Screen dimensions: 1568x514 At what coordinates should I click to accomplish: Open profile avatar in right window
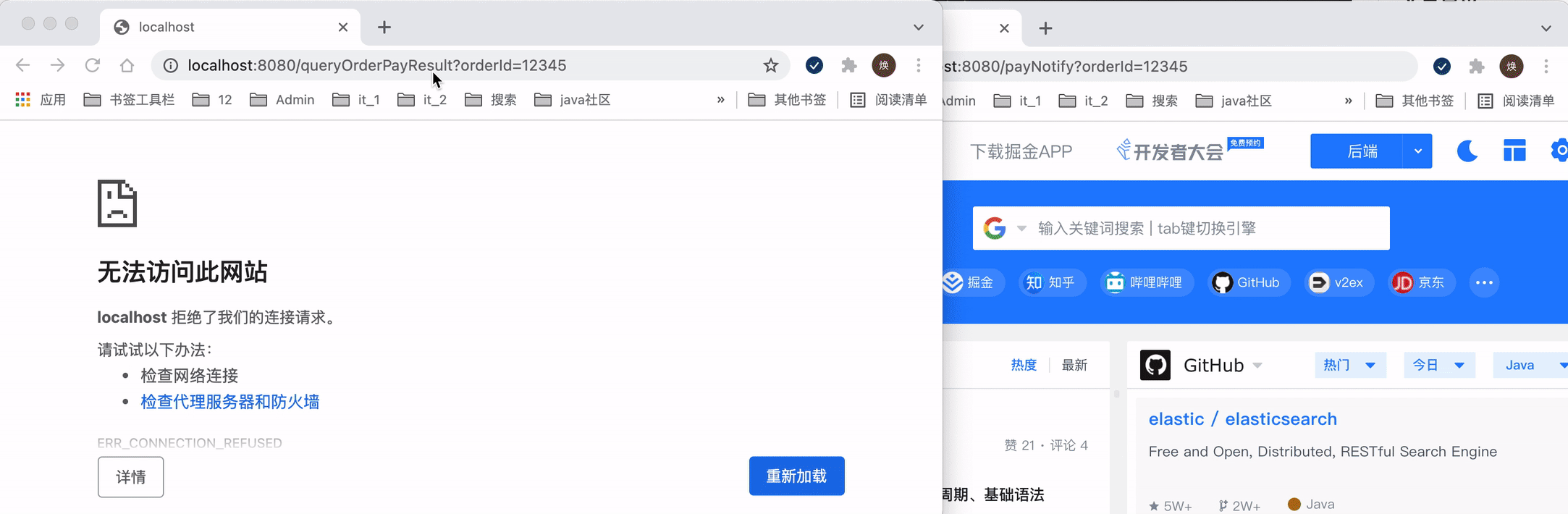point(1512,67)
